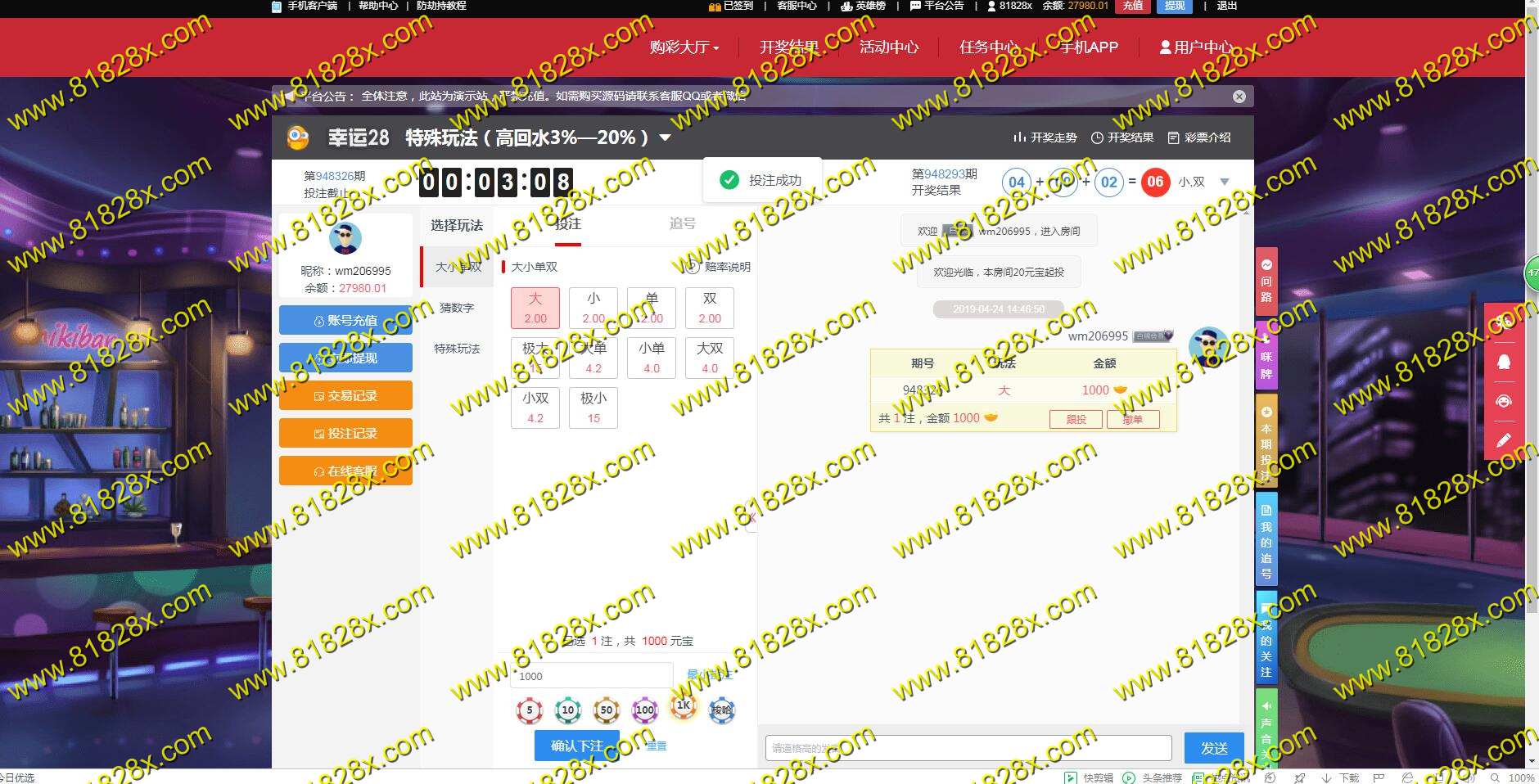Pick the green 10 chip
This screenshot has width=1539, height=784.
[567, 710]
